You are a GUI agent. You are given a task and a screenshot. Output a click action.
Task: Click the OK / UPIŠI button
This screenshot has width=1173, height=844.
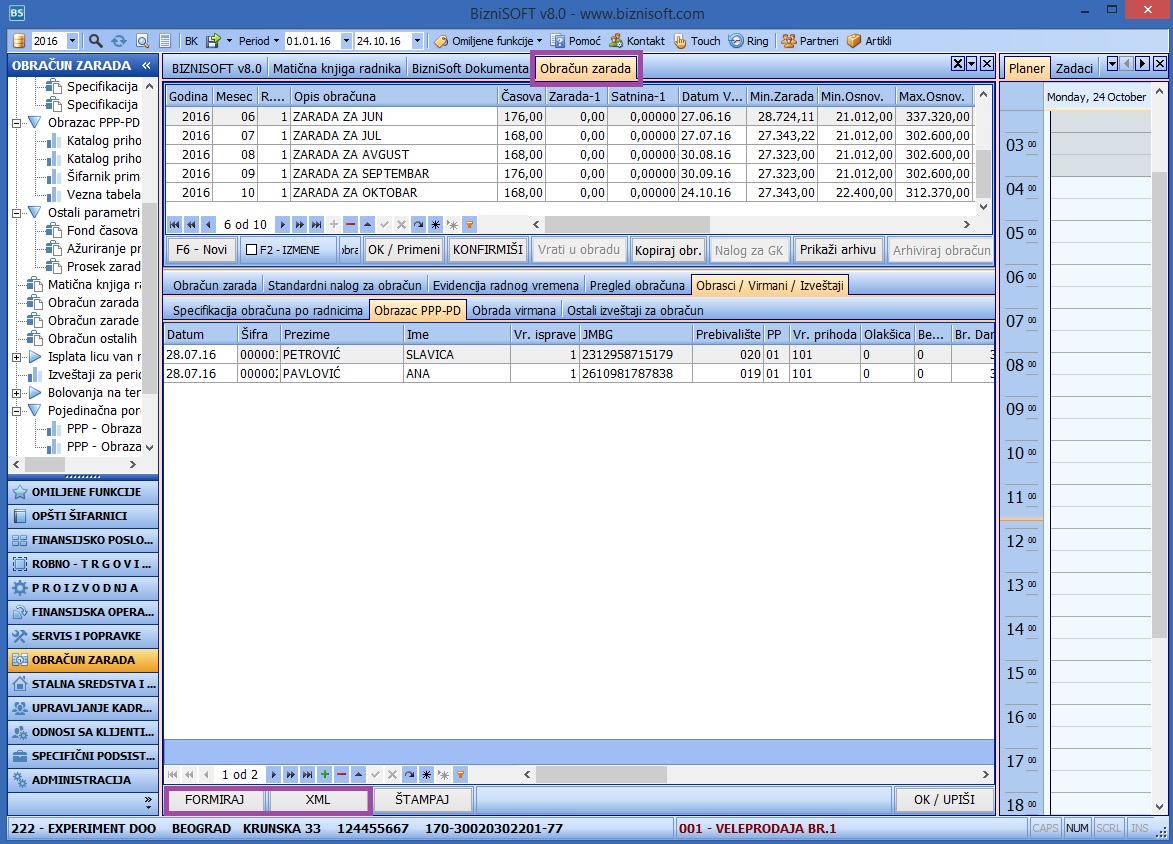944,800
